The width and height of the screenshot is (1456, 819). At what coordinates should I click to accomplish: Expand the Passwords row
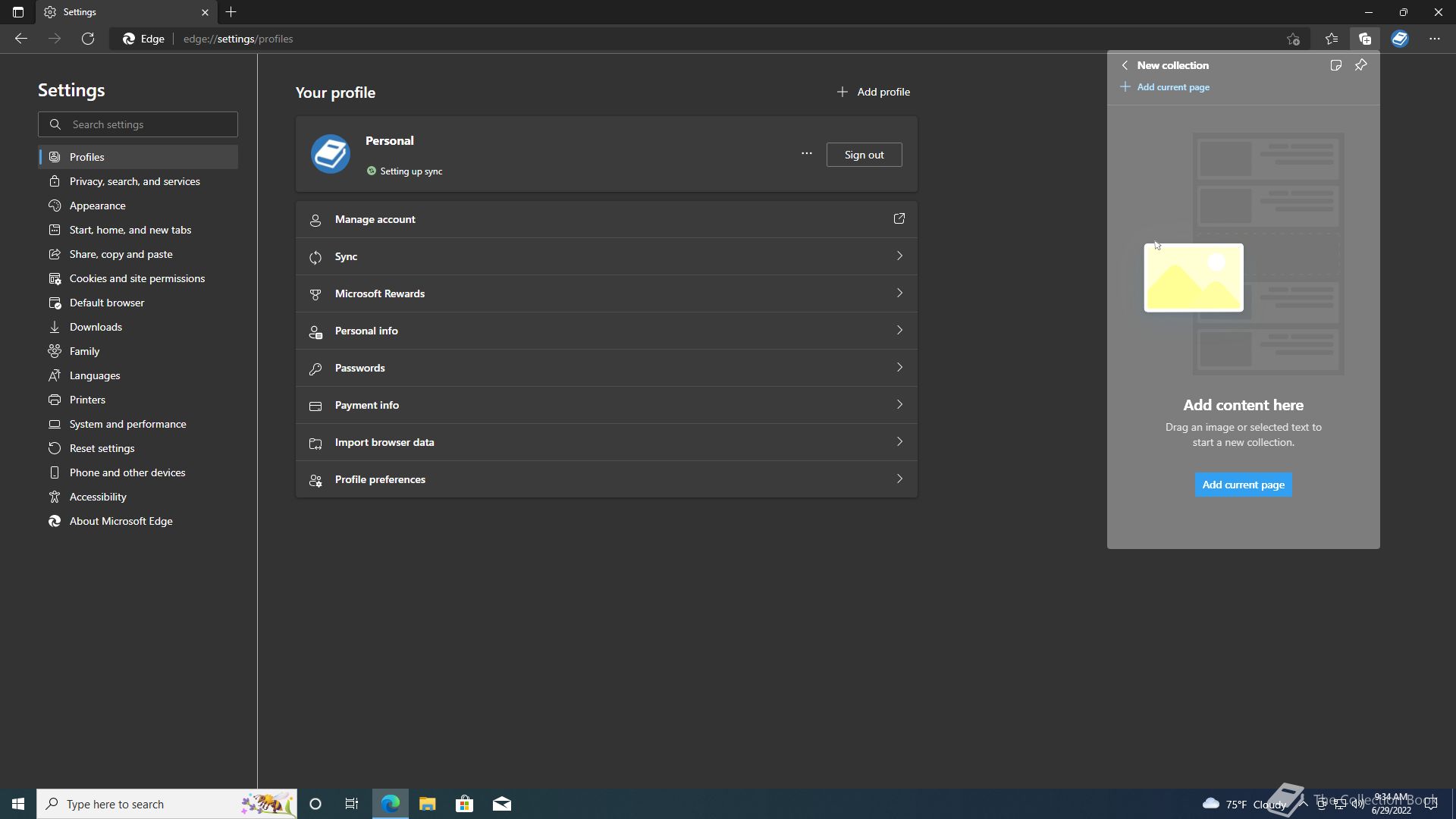607,368
